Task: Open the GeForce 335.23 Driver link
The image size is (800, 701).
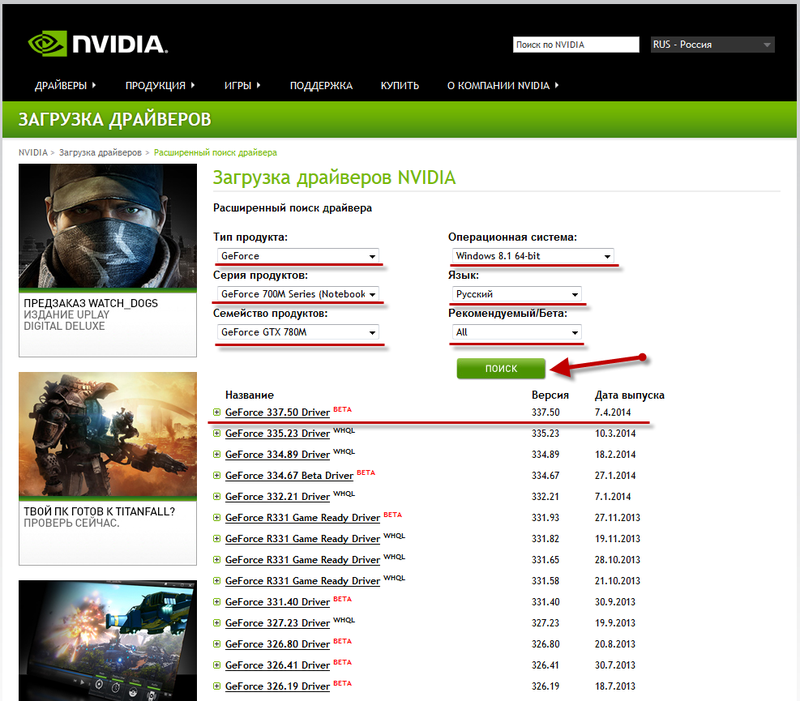Action: coord(277,433)
